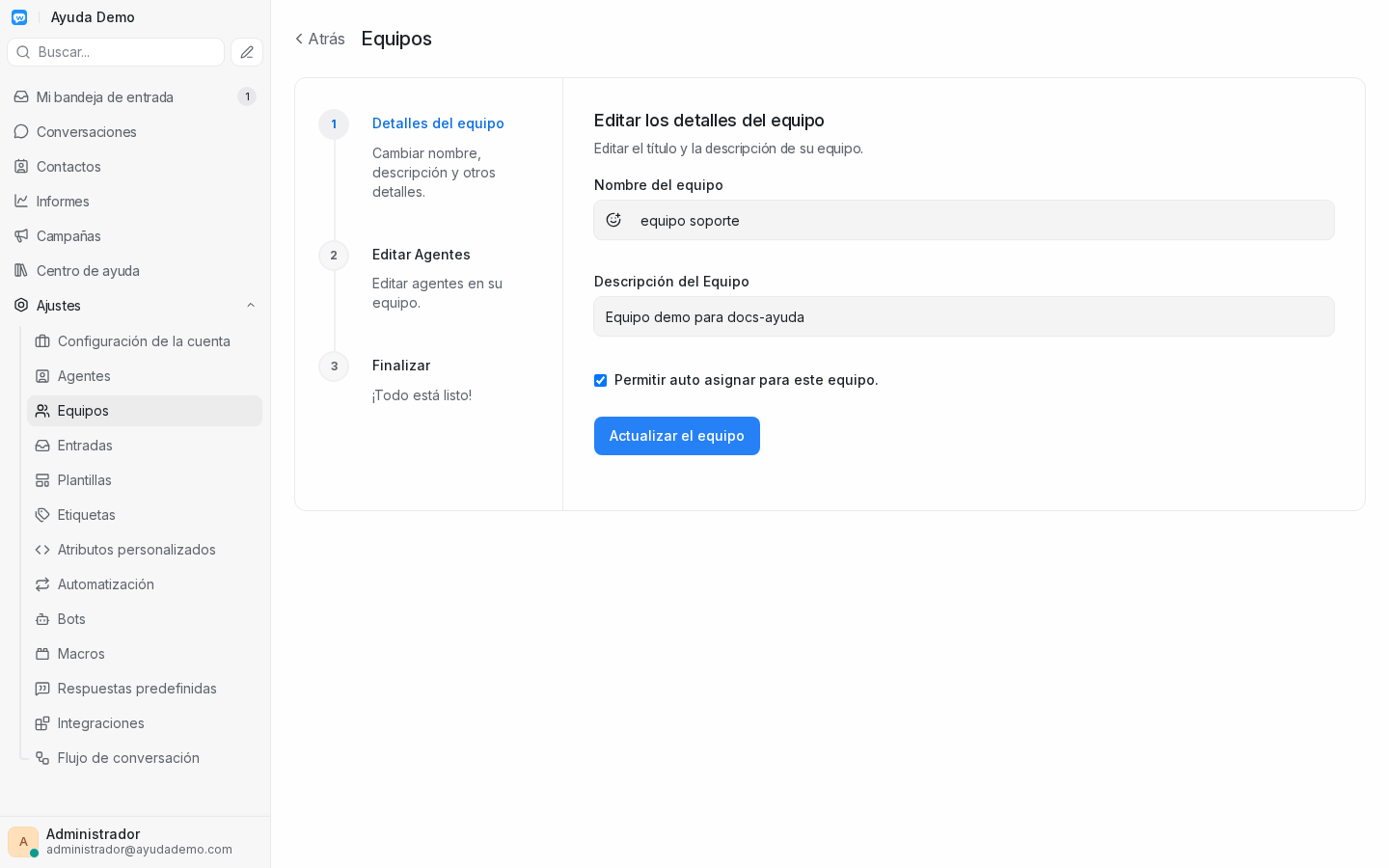Viewport: 1389px width, 868px height.
Task: Open Macros settings page
Action: click(x=145, y=654)
